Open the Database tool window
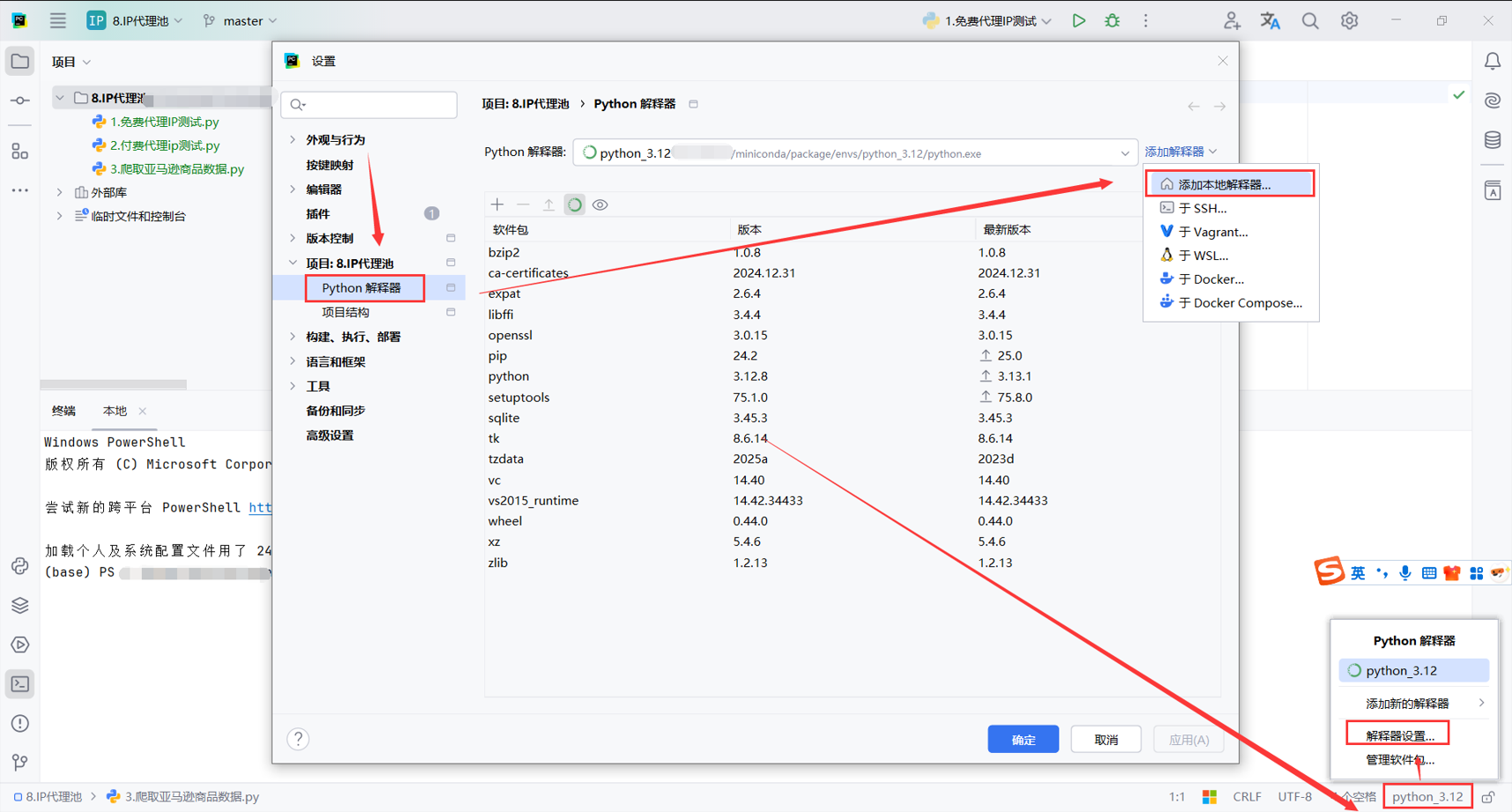 [1492, 139]
